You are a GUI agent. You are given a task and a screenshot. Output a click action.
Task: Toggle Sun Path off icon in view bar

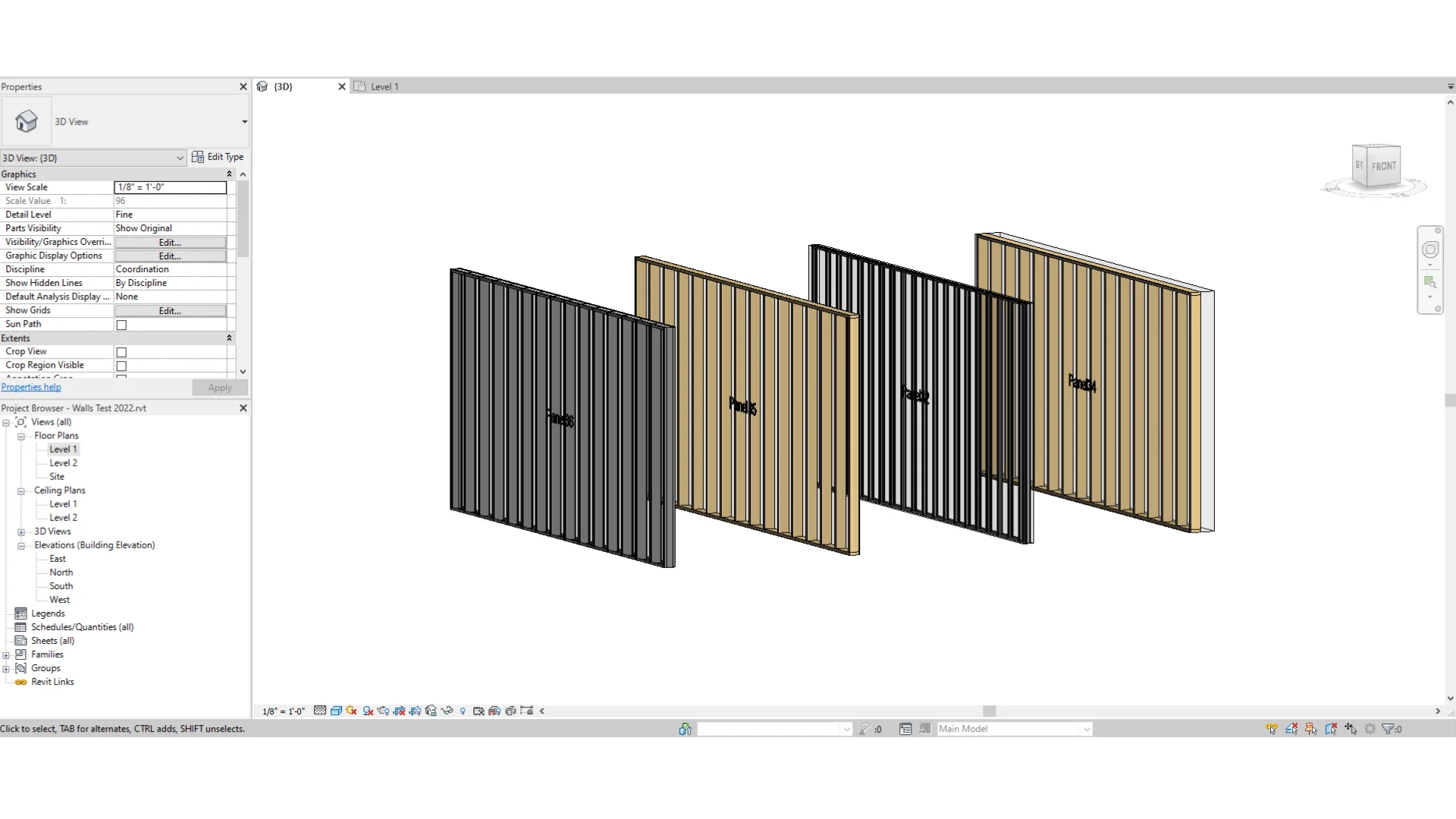click(351, 711)
